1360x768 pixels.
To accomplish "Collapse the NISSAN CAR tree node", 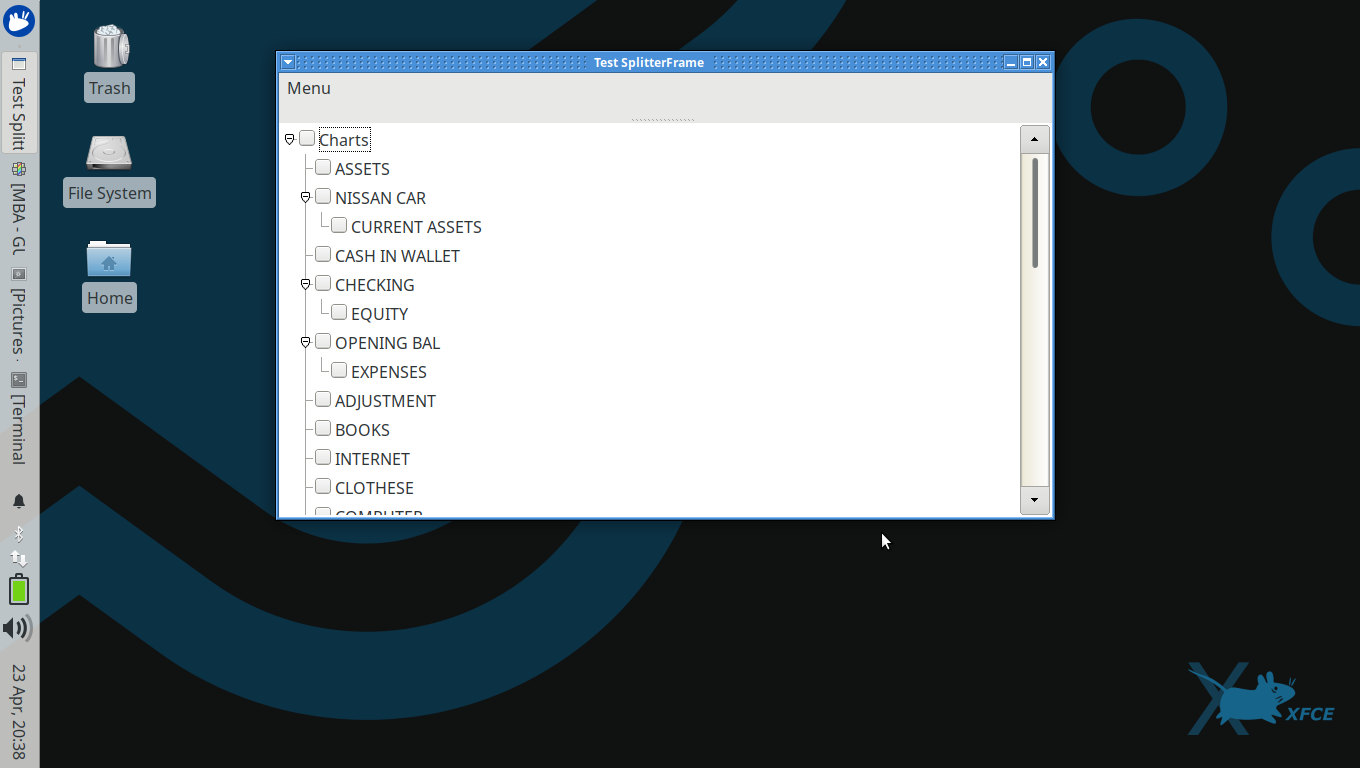I will (x=306, y=197).
